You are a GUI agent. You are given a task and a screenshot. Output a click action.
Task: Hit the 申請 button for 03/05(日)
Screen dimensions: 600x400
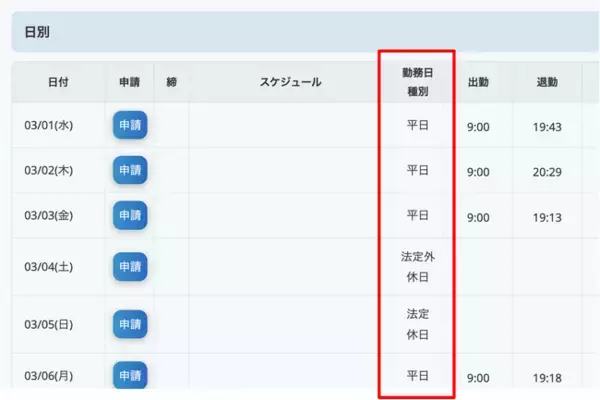point(130,325)
